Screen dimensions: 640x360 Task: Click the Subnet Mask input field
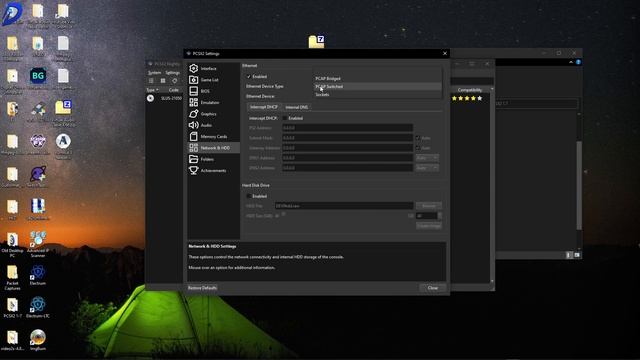click(x=347, y=138)
